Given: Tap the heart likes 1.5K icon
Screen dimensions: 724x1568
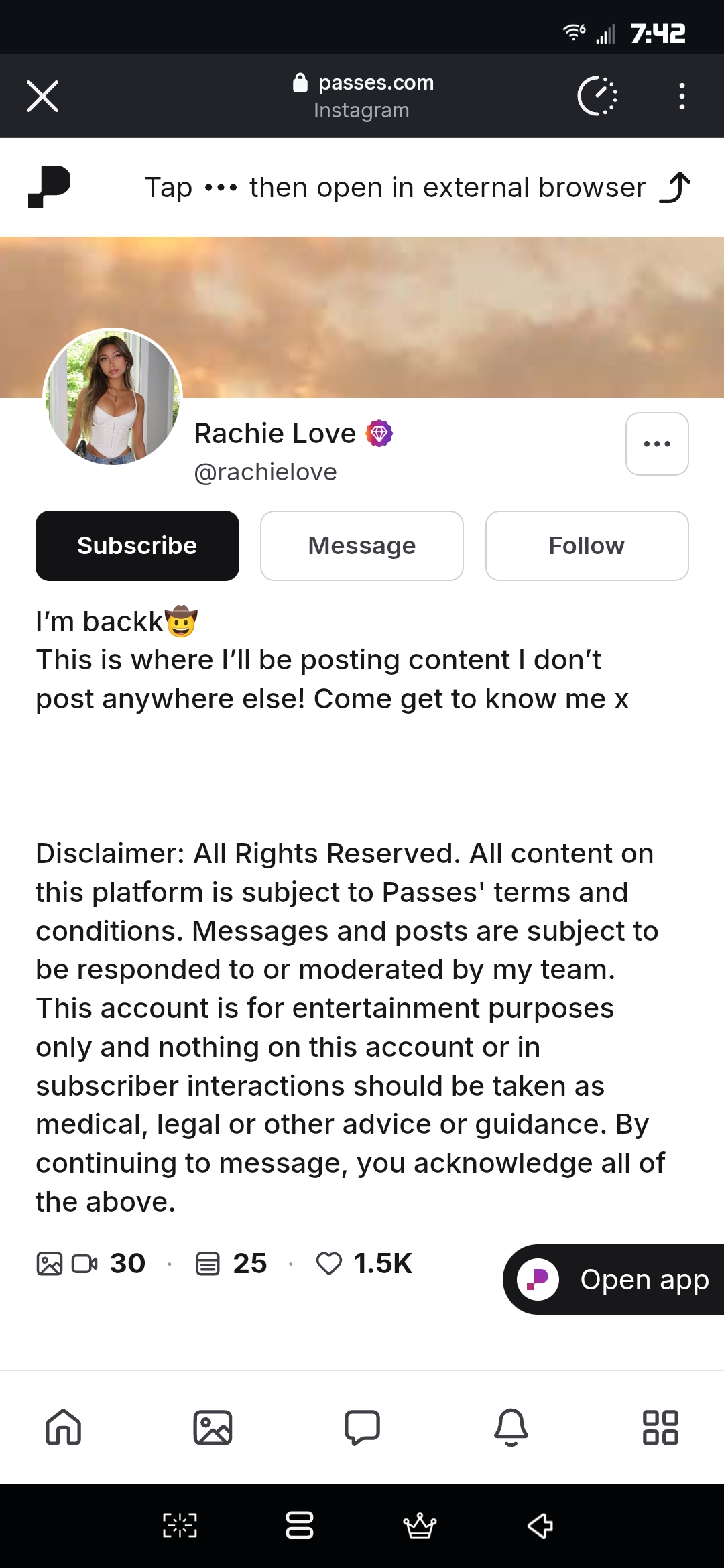Looking at the screenshot, I should point(328,1264).
